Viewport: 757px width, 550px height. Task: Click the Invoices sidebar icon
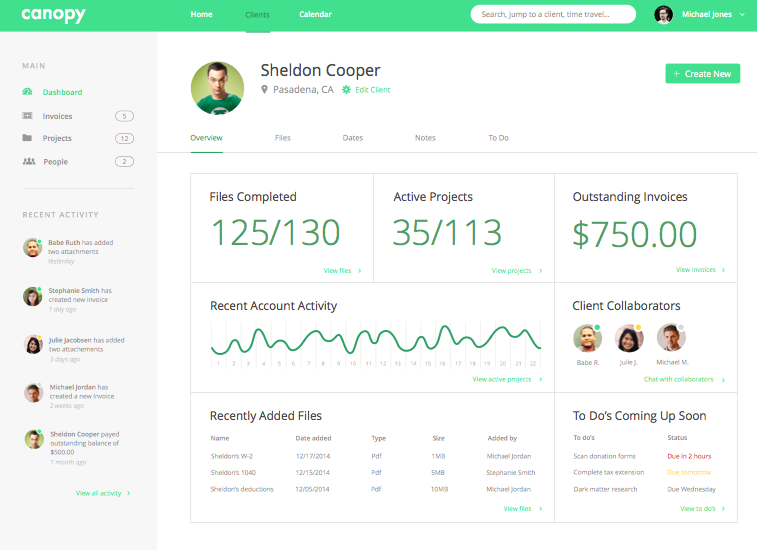(x=28, y=115)
